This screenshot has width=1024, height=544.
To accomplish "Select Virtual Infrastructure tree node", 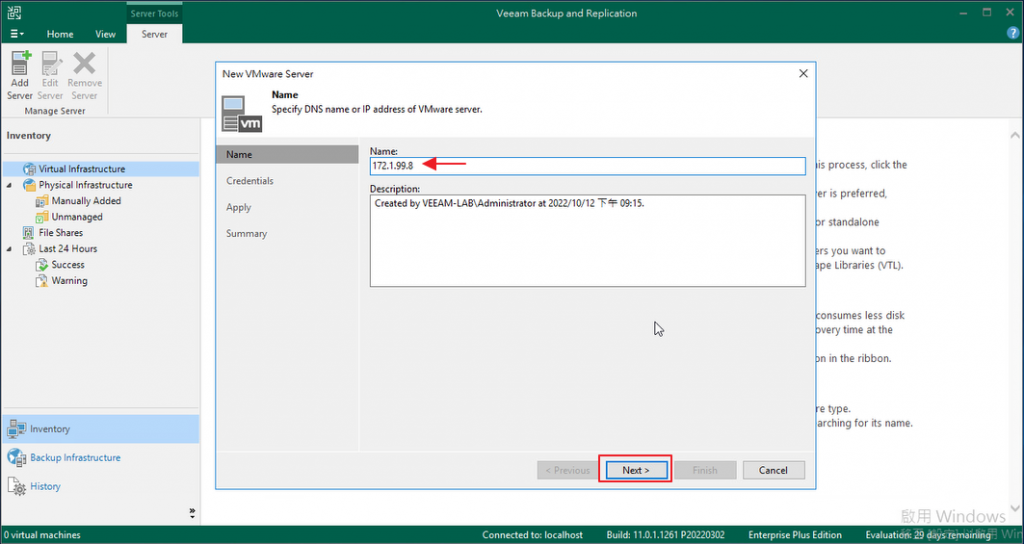I will (82, 169).
